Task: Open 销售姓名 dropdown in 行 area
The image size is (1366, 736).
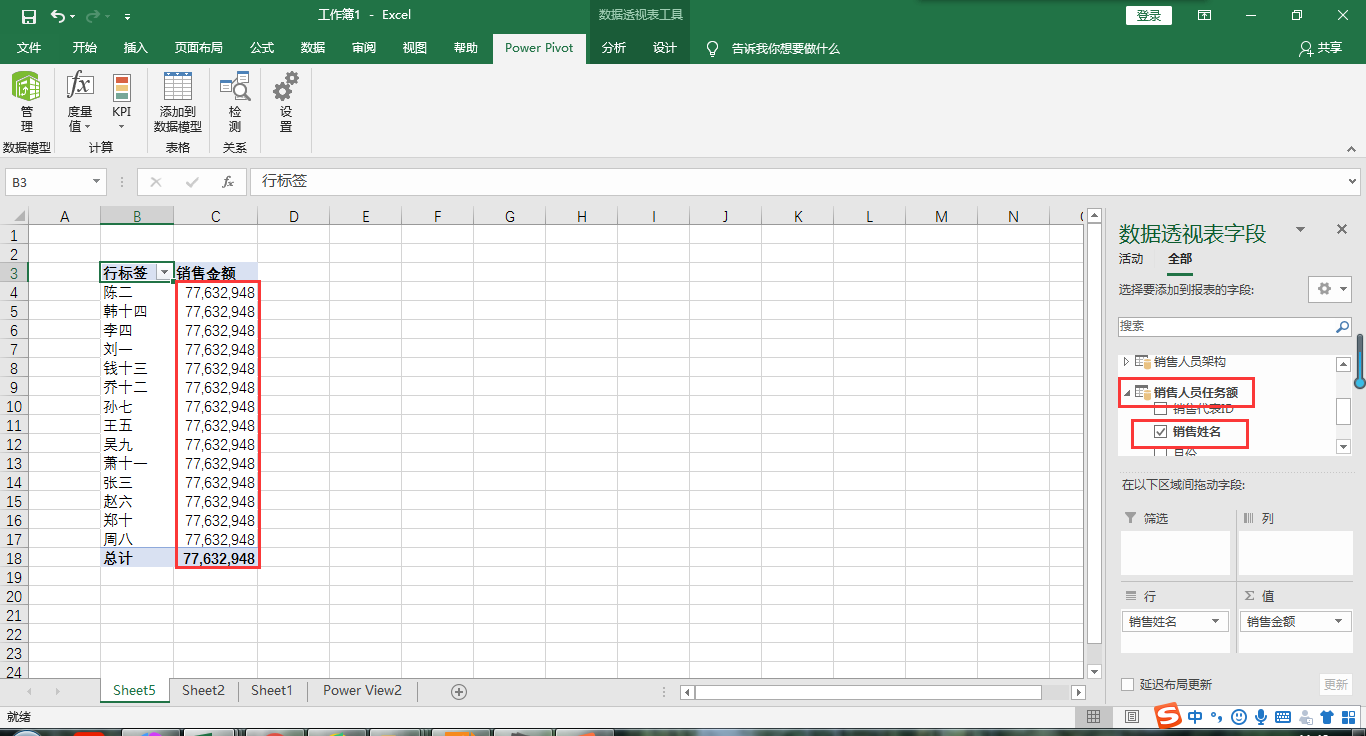Action: tap(1217, 621)
